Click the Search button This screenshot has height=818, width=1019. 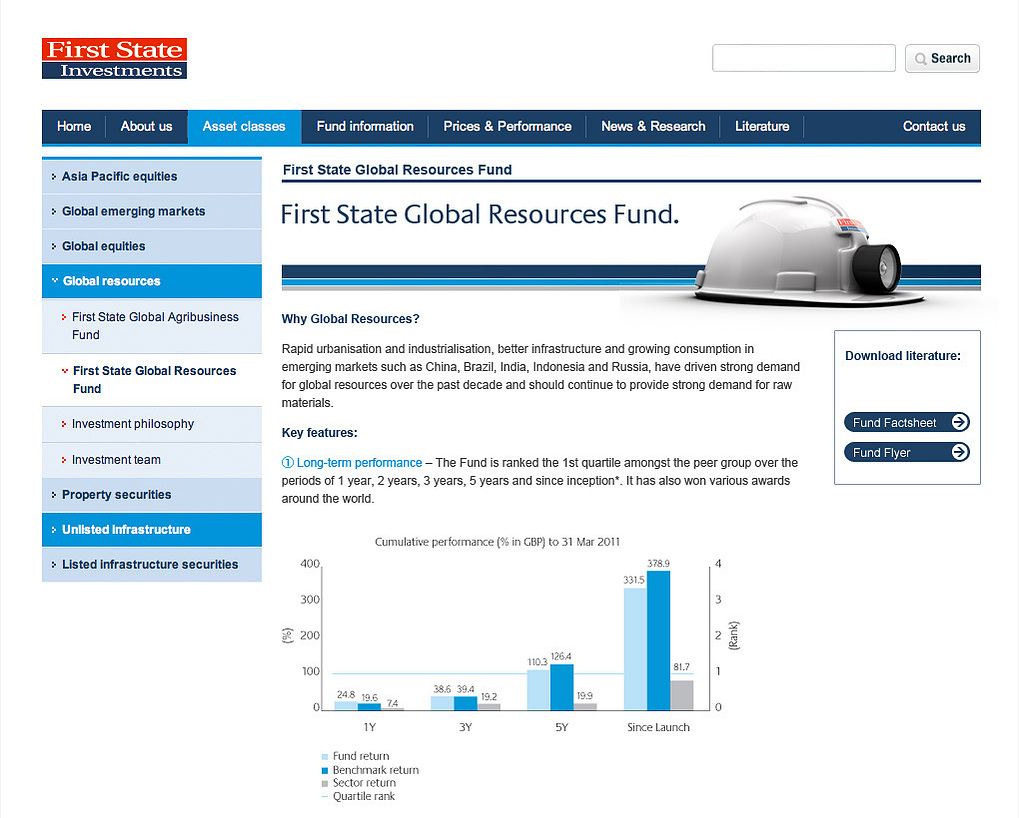(942, 58)
